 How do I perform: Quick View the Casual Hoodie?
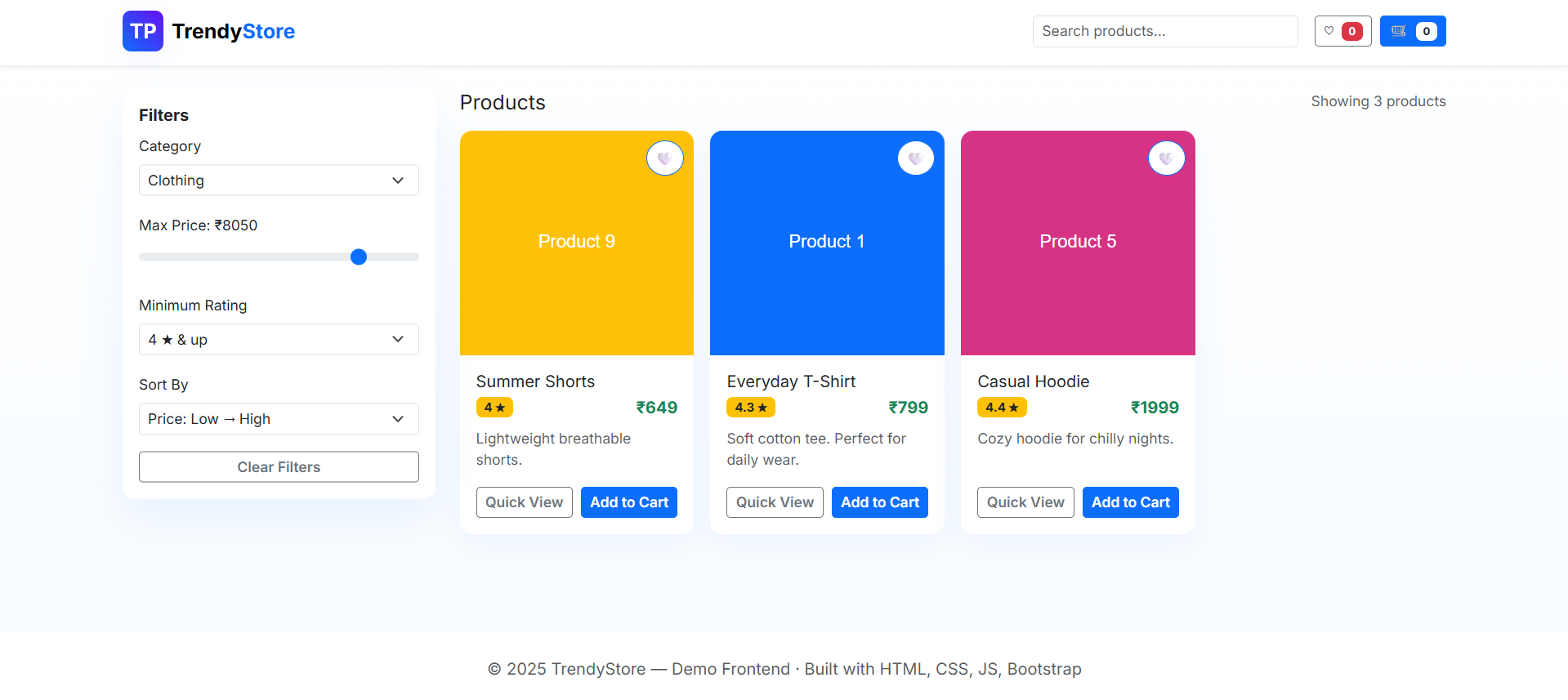pos(1025,502)
